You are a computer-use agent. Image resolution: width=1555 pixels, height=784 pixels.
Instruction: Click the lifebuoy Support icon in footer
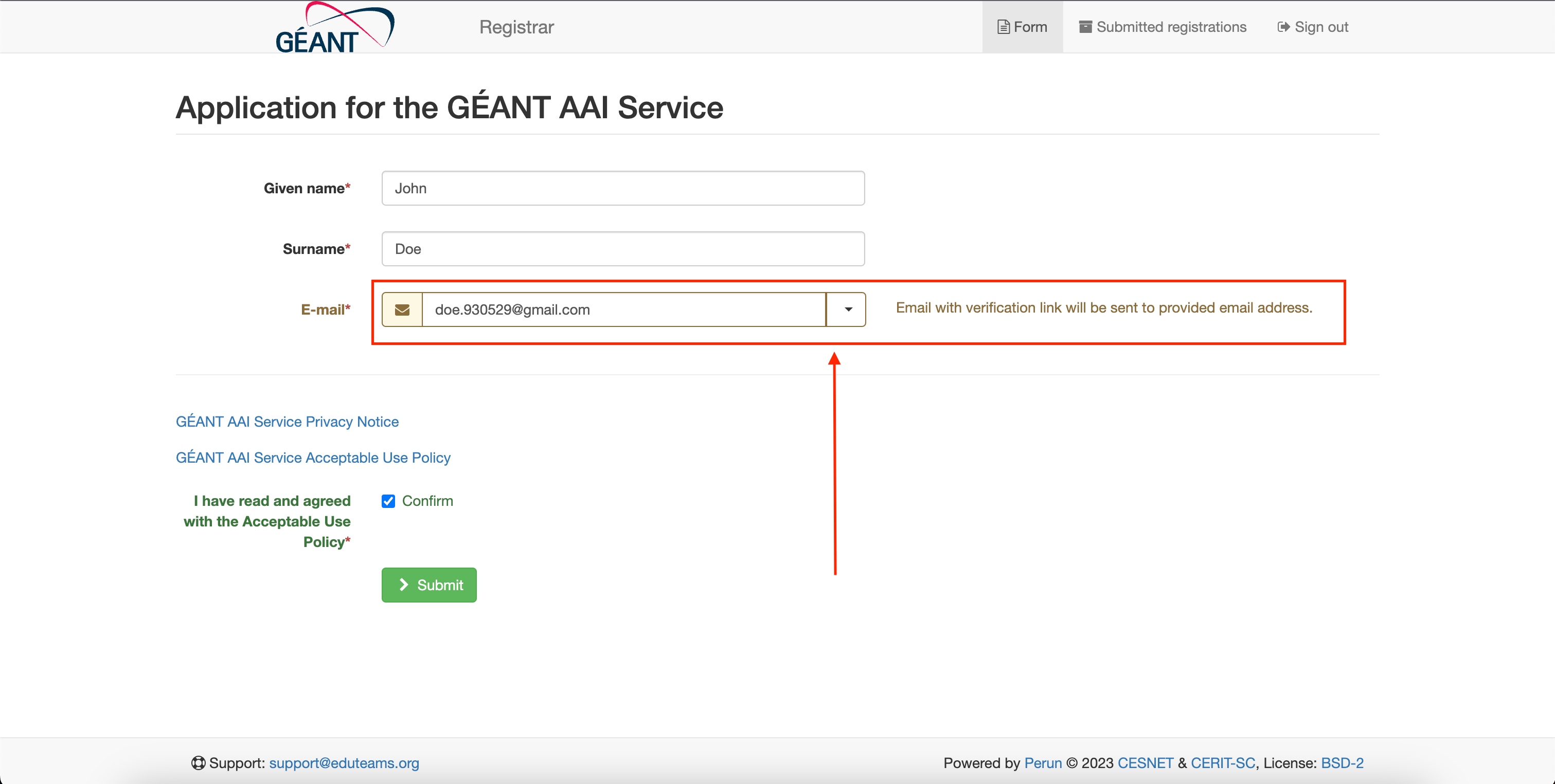198,763
